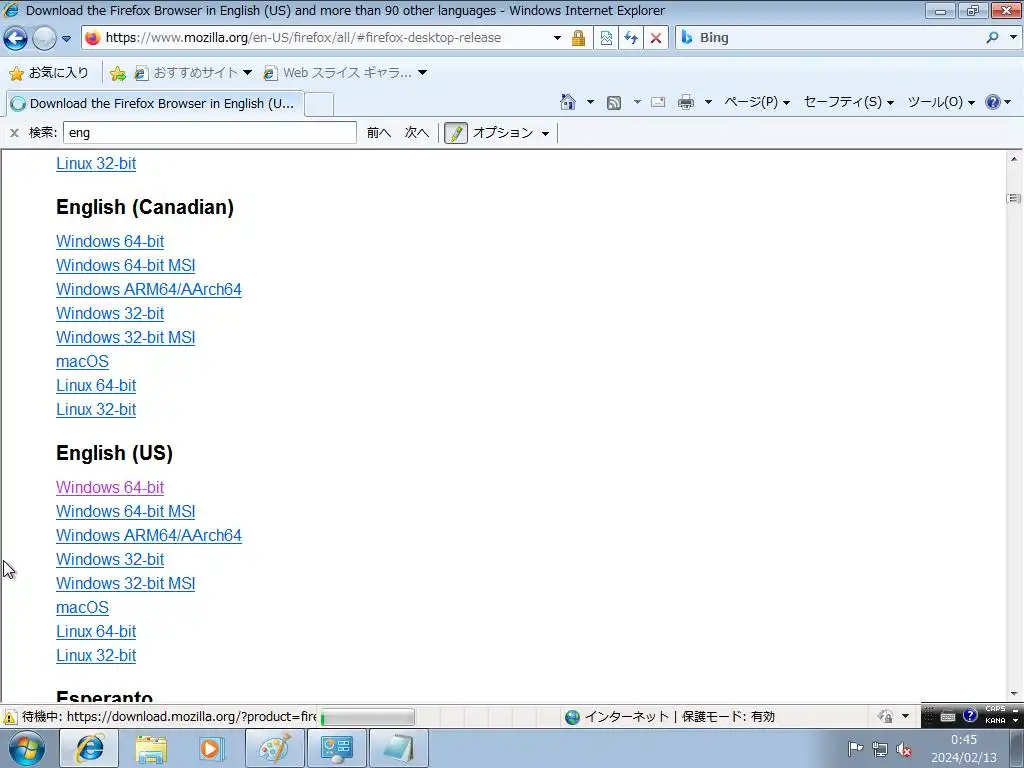Expand the Home button dropdown arrow
The width and height of the screenshot is (1024, 768).
[x=590, y=102]
